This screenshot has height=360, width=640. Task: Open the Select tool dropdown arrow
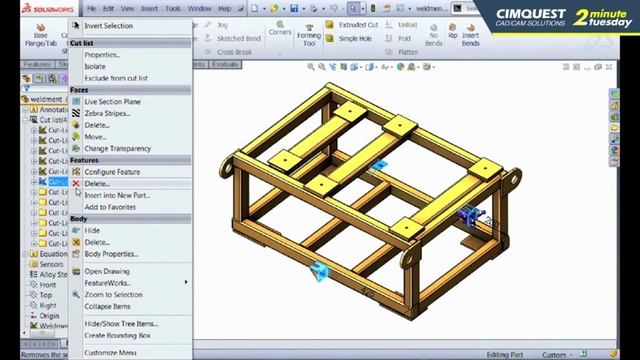(x=362, y=9)
